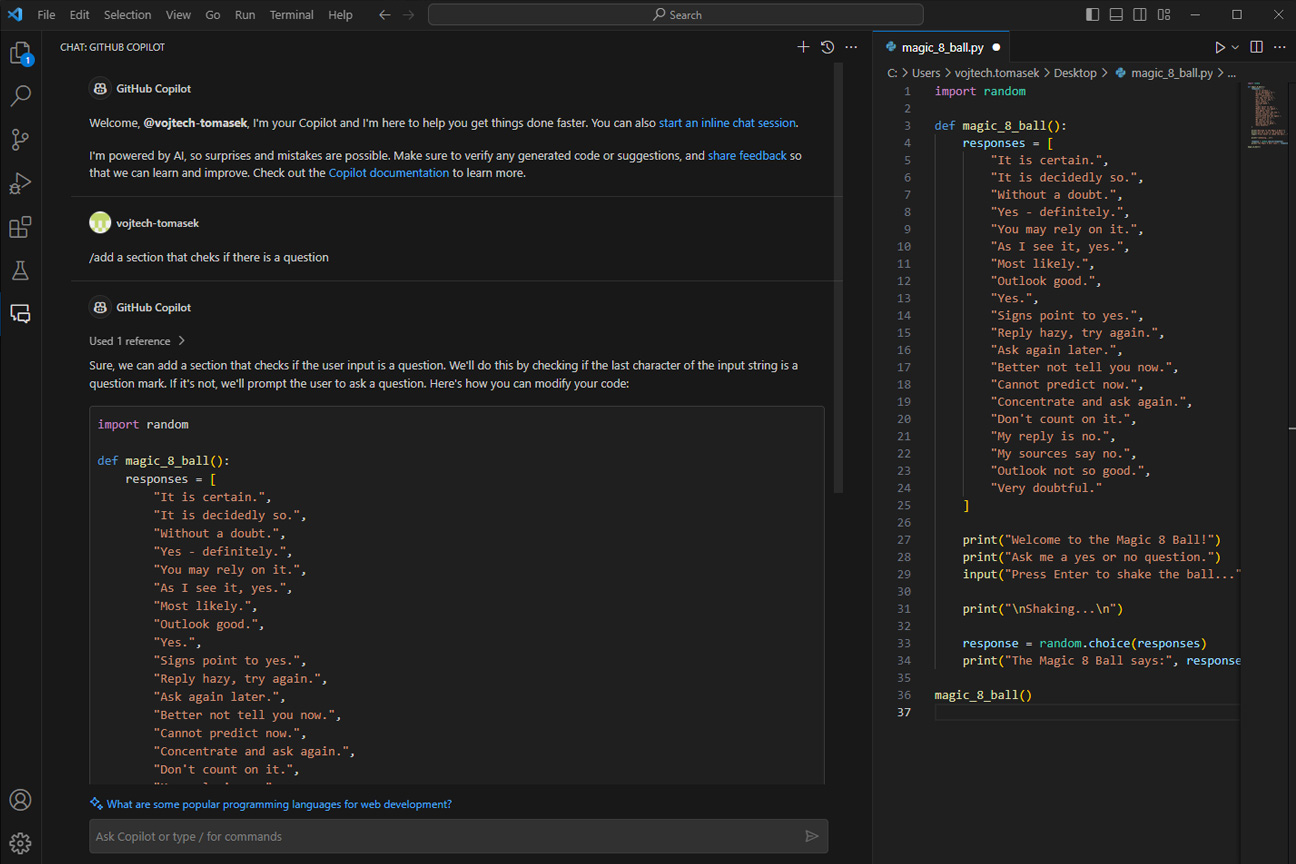Open the Manage gear settings icon
1296x864 pixels.
[x=20, y=843]
